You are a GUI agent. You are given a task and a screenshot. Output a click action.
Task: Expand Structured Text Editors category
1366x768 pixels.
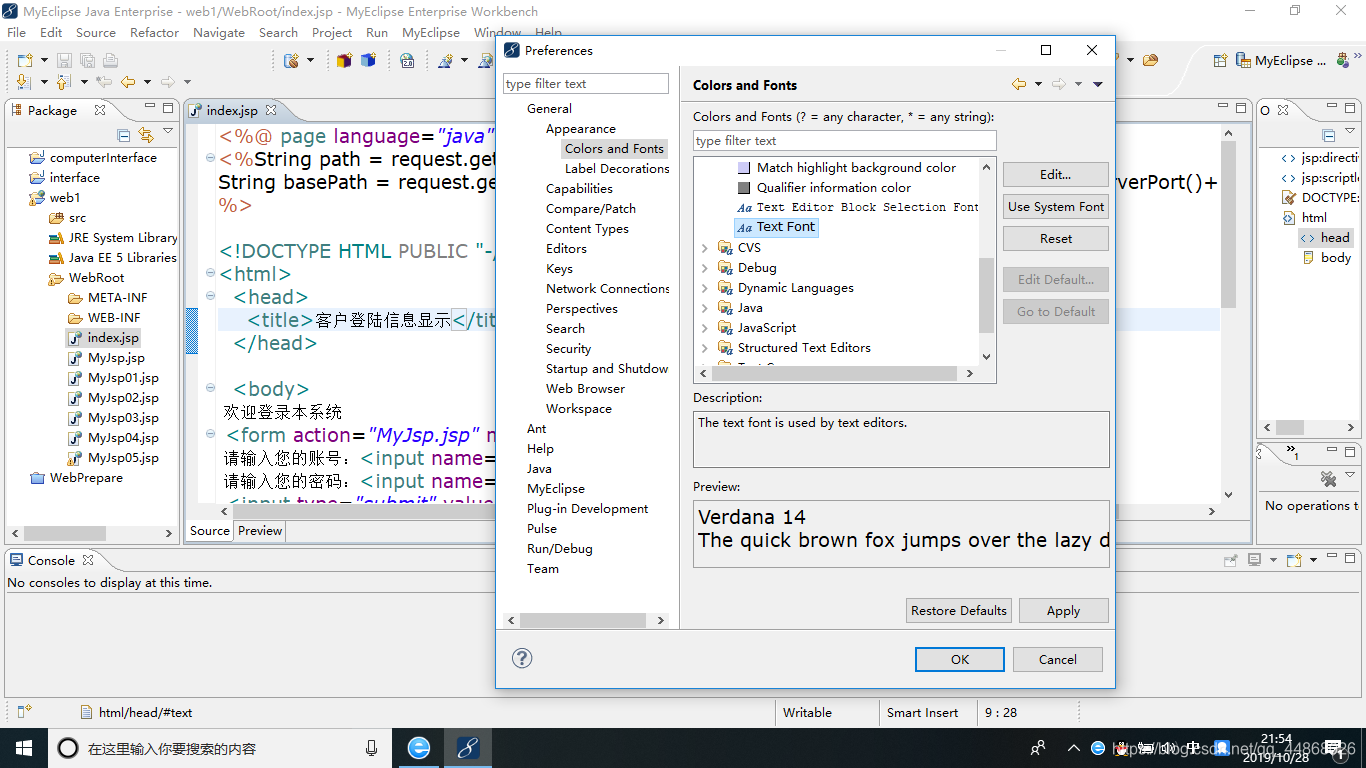click(704, 348)
